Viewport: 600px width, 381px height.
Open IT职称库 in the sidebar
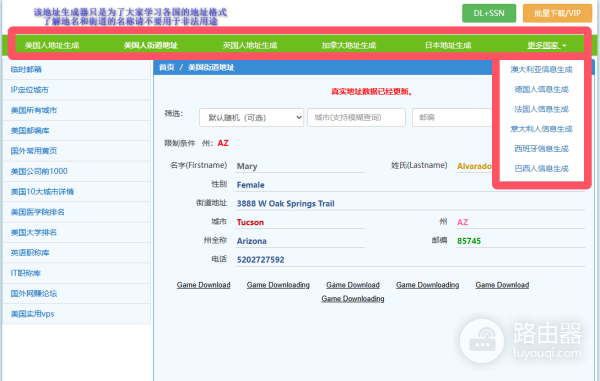coord(77,273)
